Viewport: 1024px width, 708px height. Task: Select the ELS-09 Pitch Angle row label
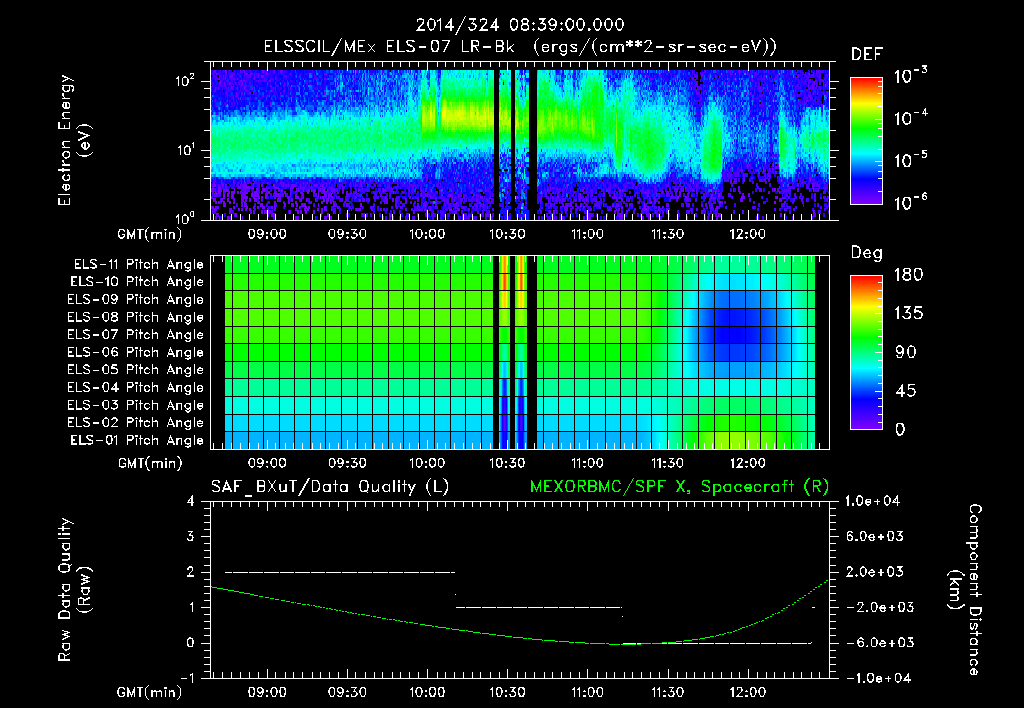136,300
